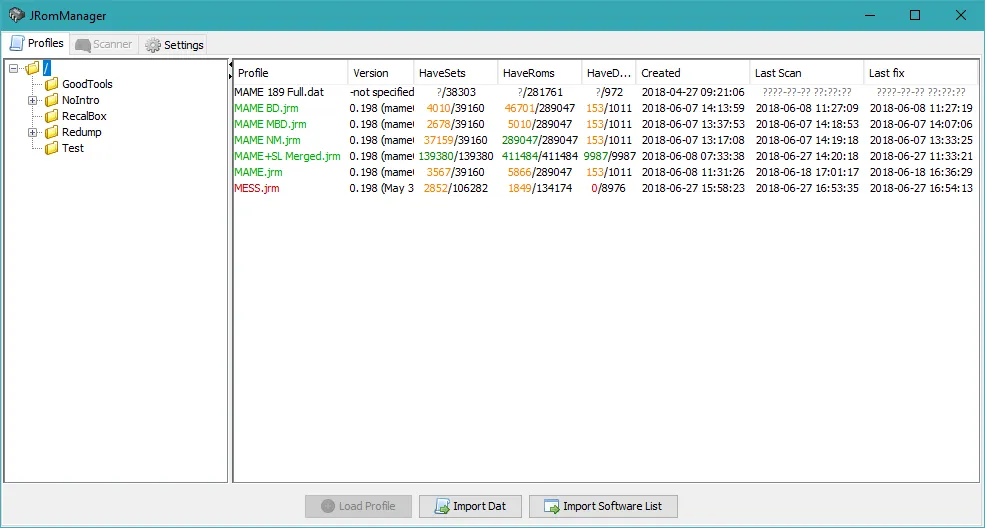Click the root open-folder icon
This screenshot has height=528, width=985.
(33, 67)
